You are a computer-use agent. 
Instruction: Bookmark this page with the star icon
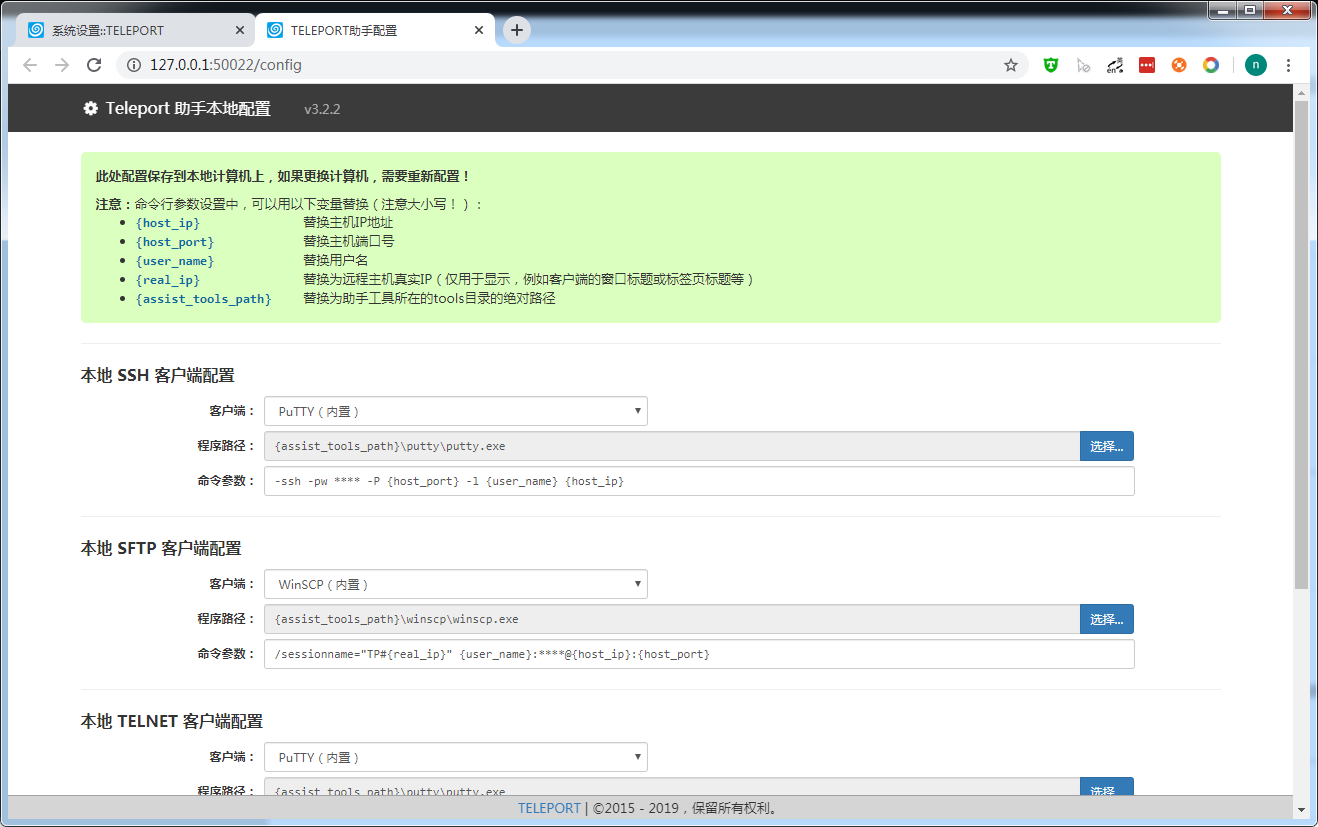click(x=1011, y=65)
